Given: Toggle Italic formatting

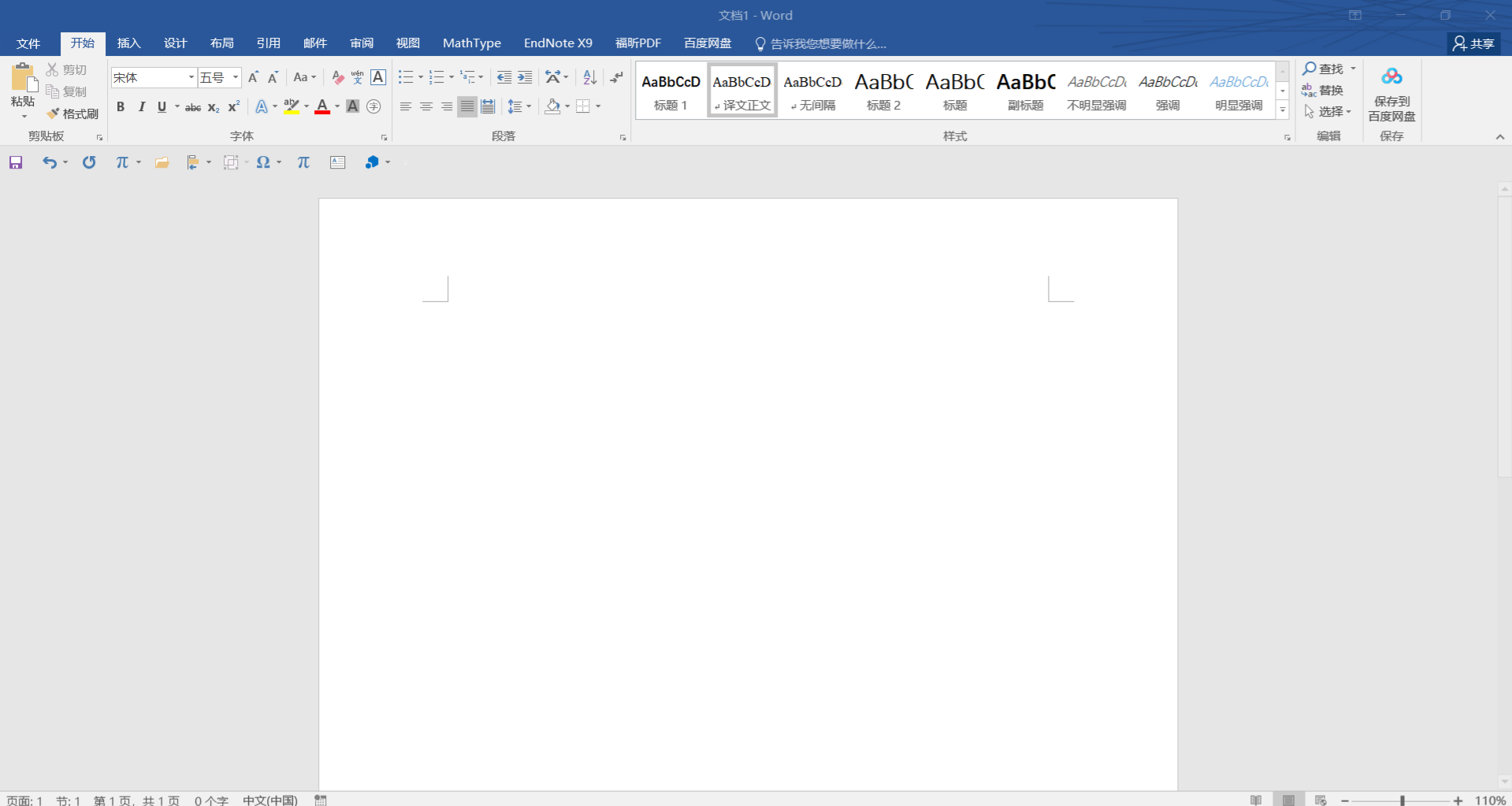Looking at the screenshot, I should click(142, 106).
